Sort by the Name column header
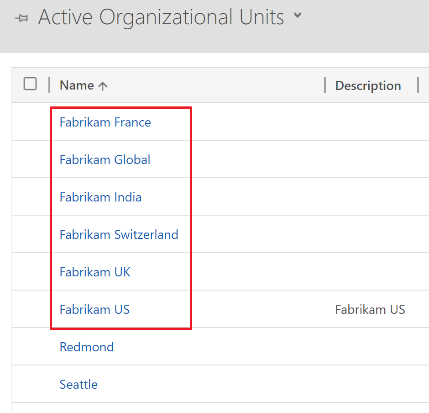This screenshot has width=429, height=413. click(77, 85)
